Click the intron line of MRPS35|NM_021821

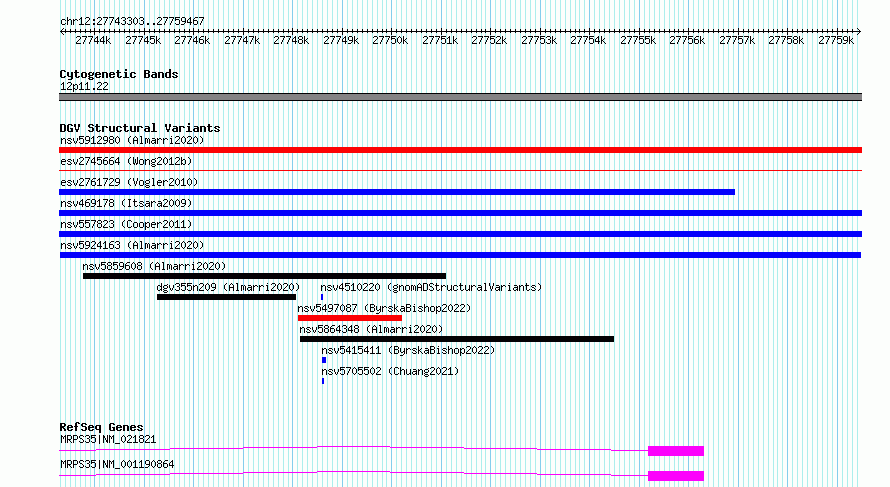click(x=354, y=448)
